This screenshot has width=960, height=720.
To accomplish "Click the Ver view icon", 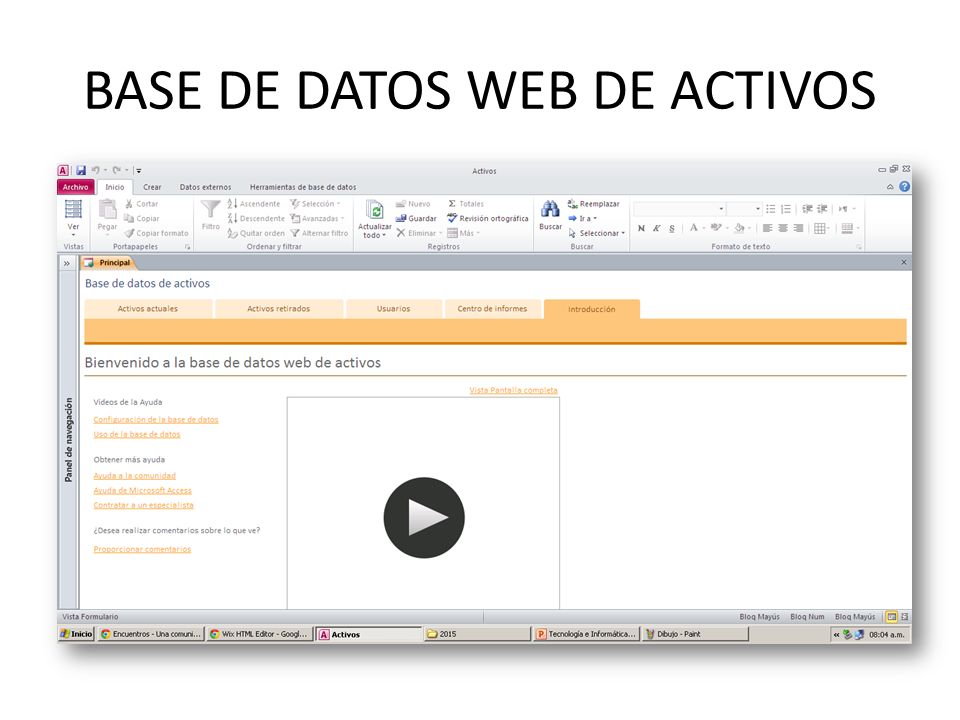I will [x=73, y=210].
